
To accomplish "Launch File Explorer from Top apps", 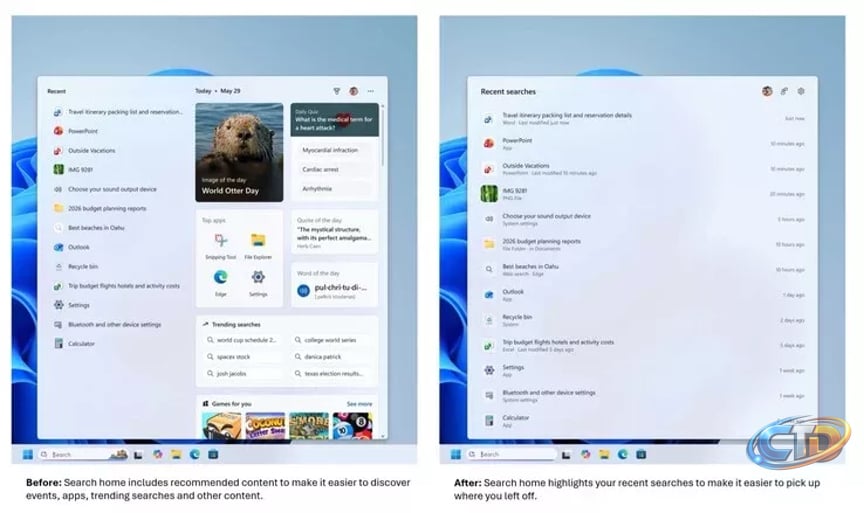I will 258,245.
